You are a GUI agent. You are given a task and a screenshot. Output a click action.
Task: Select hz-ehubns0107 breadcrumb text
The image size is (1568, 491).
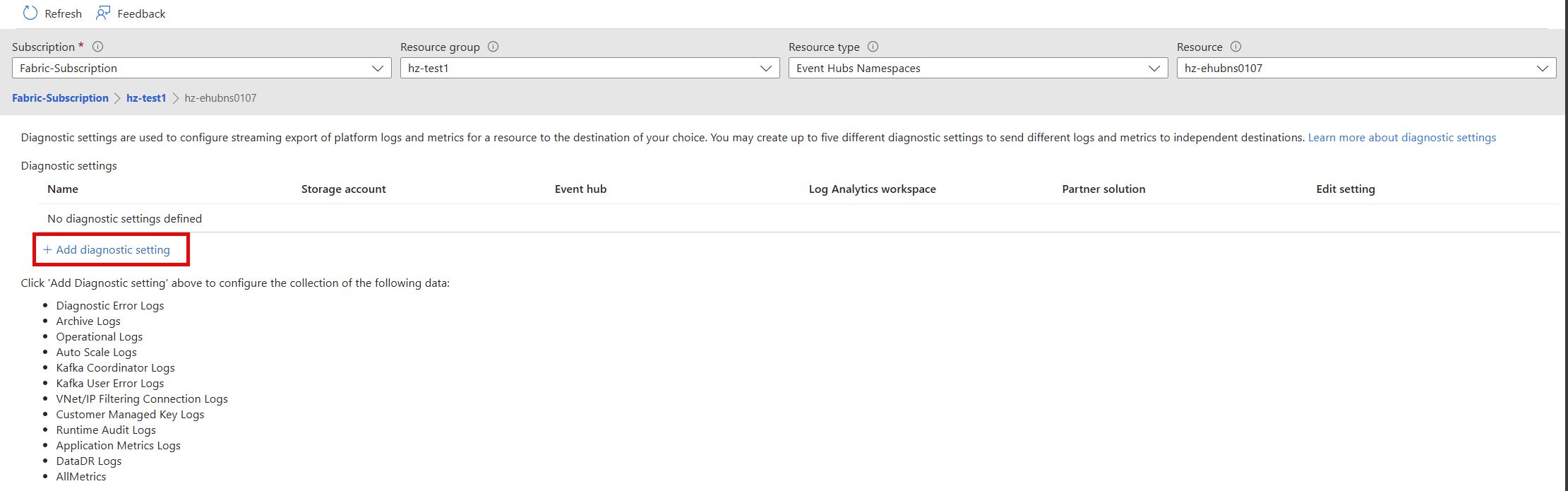tap(220, 98)
